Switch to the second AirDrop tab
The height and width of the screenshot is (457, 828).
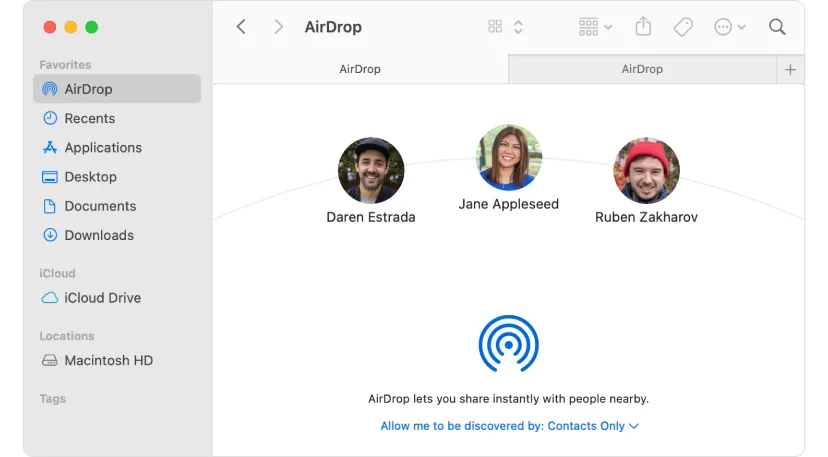642,69
